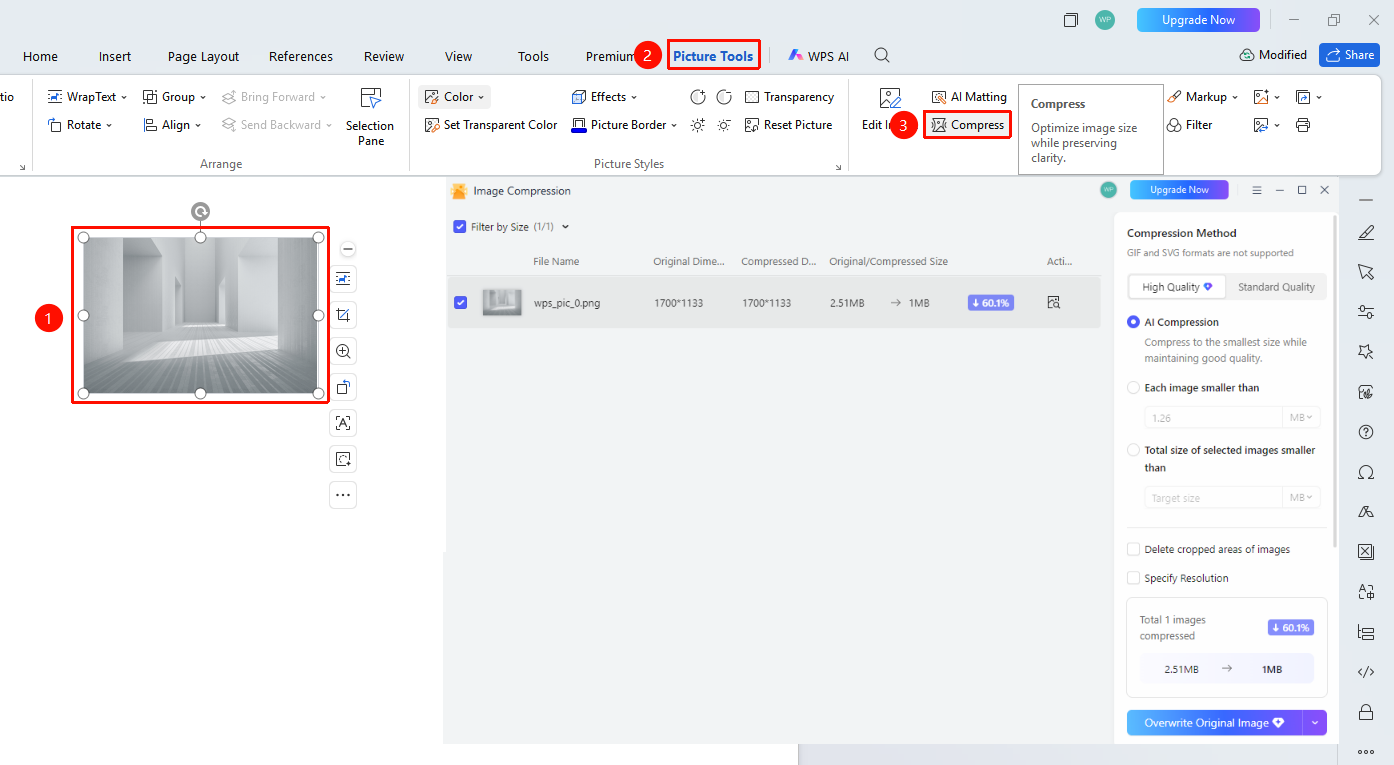Open the Filter by Size dropdown chevron
Screen dimensions: 1394x765
566,227
